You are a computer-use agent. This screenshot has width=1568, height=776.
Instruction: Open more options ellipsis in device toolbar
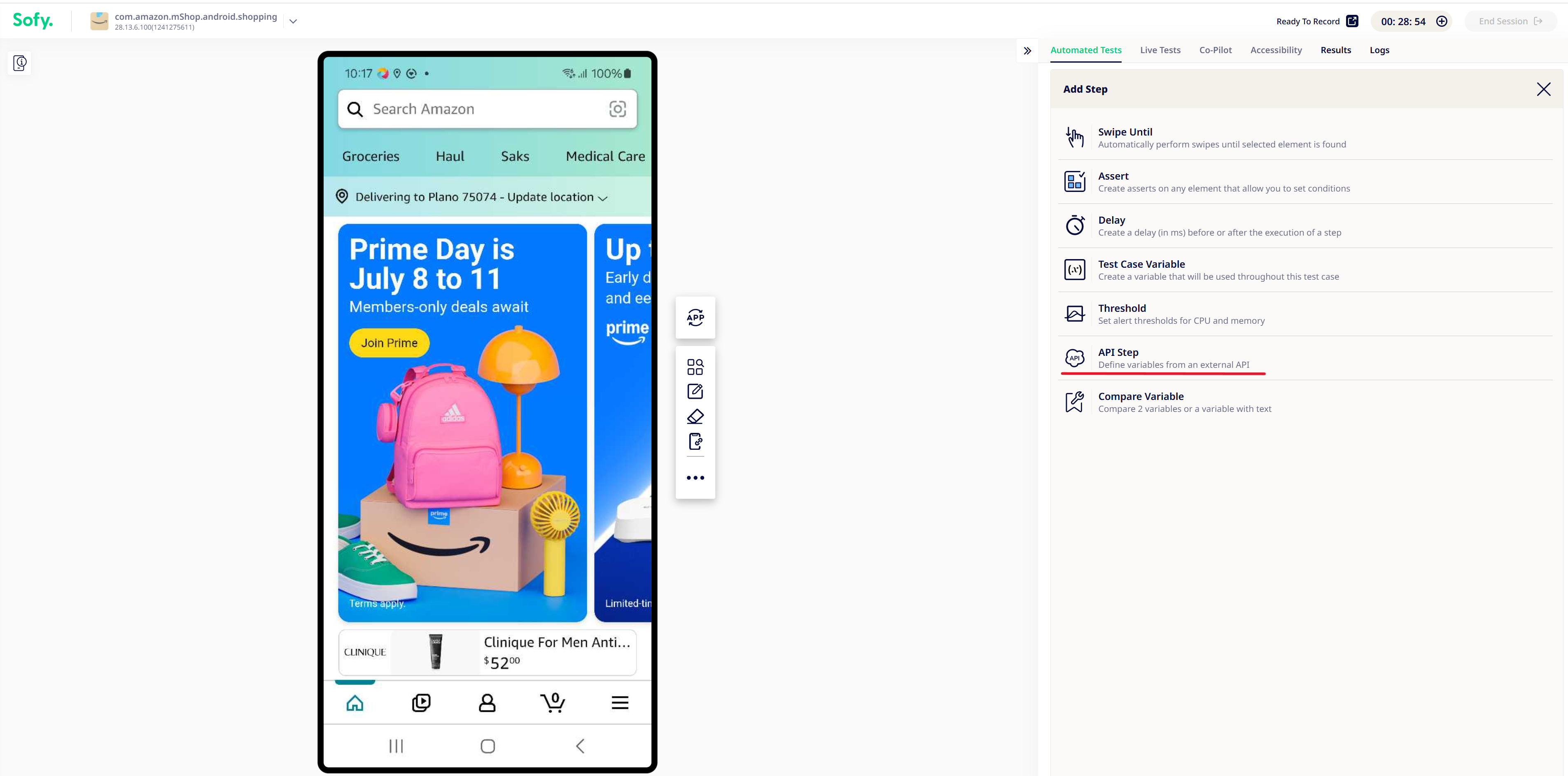(x=695, y=478)
